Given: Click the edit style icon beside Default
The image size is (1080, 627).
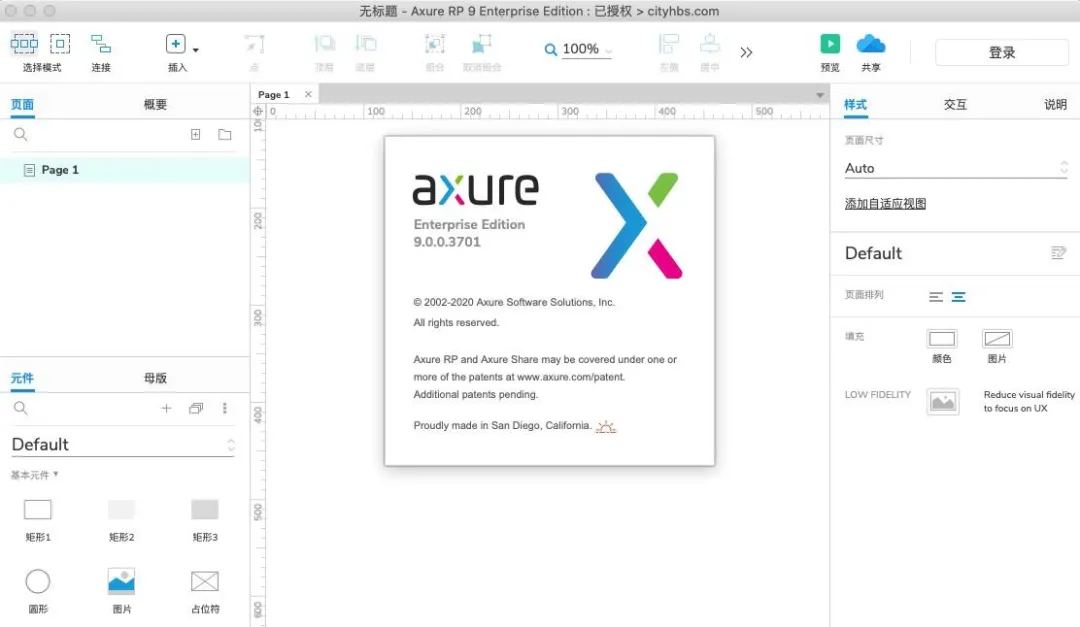Looking at the screenshot, I should pos(1058,253).
